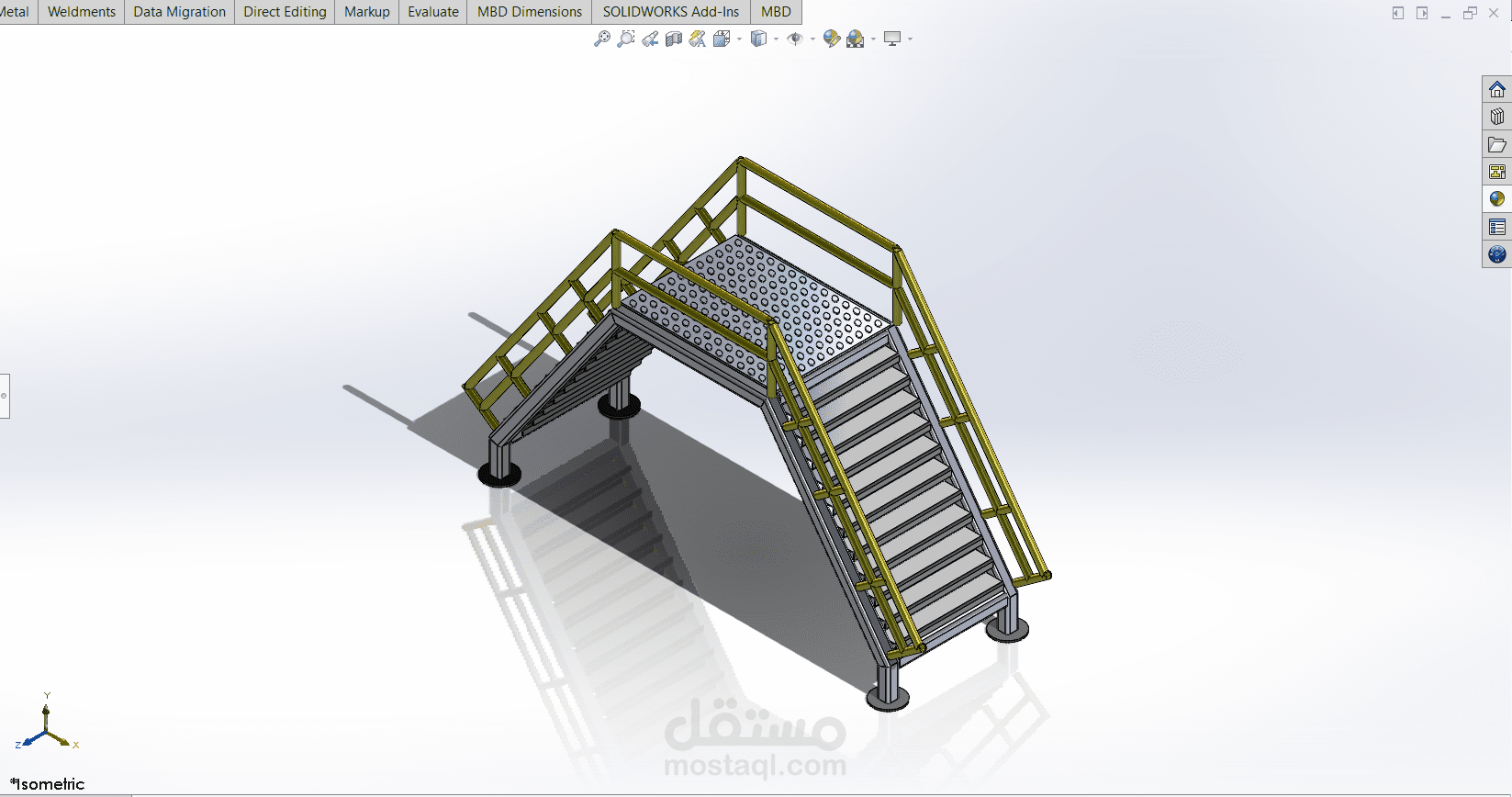Open View Orientation dropdown arrow
The height and width of the screenshot is (797, 1512).
coord(740,39)
